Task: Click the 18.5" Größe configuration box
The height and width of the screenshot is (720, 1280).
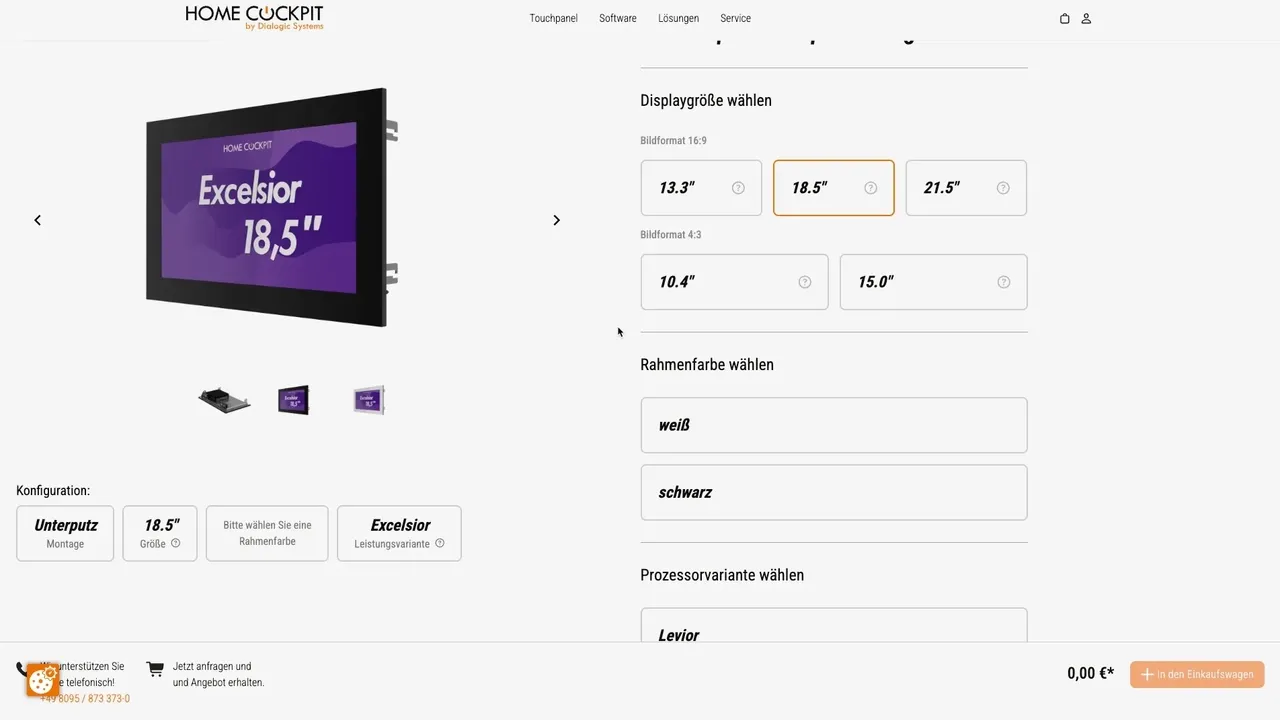Action: 160,533
